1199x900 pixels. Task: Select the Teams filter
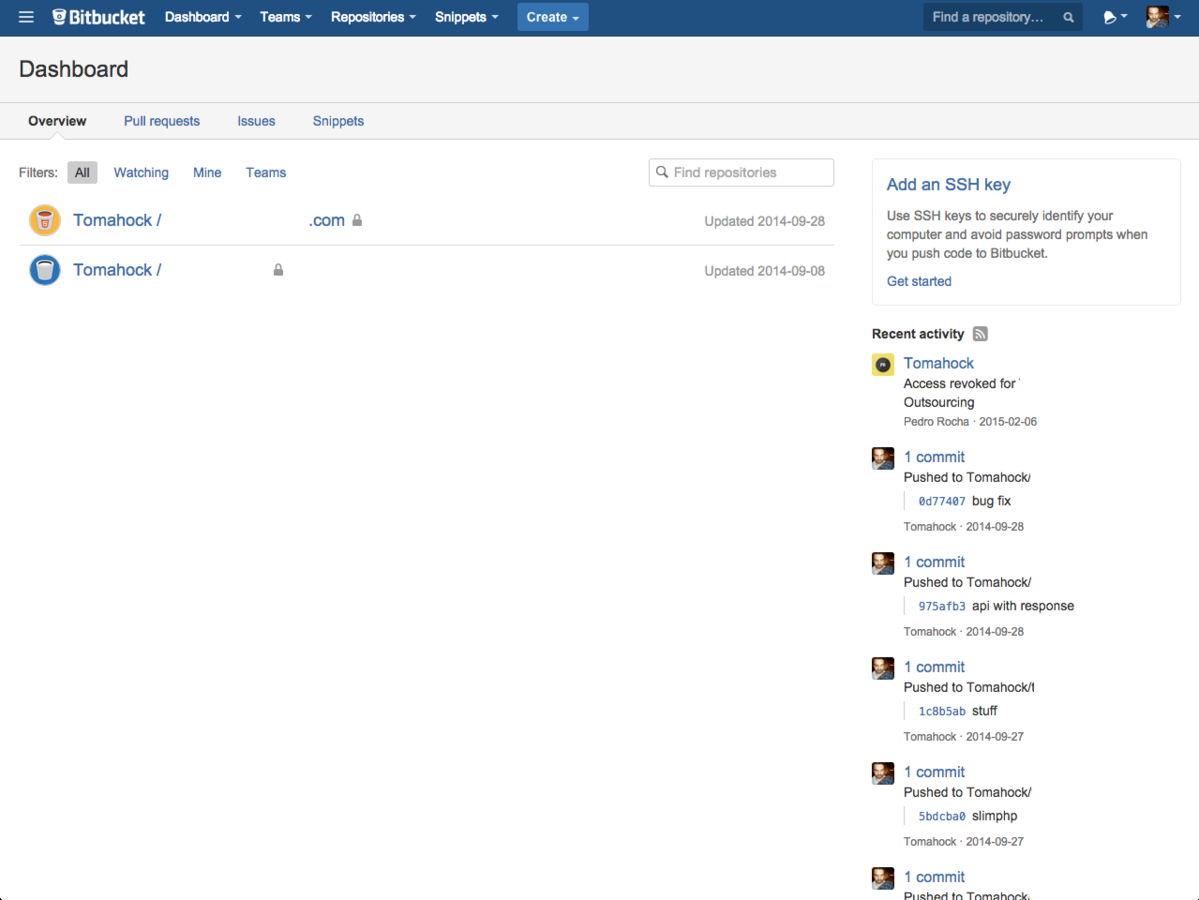[x=265, y=172]
